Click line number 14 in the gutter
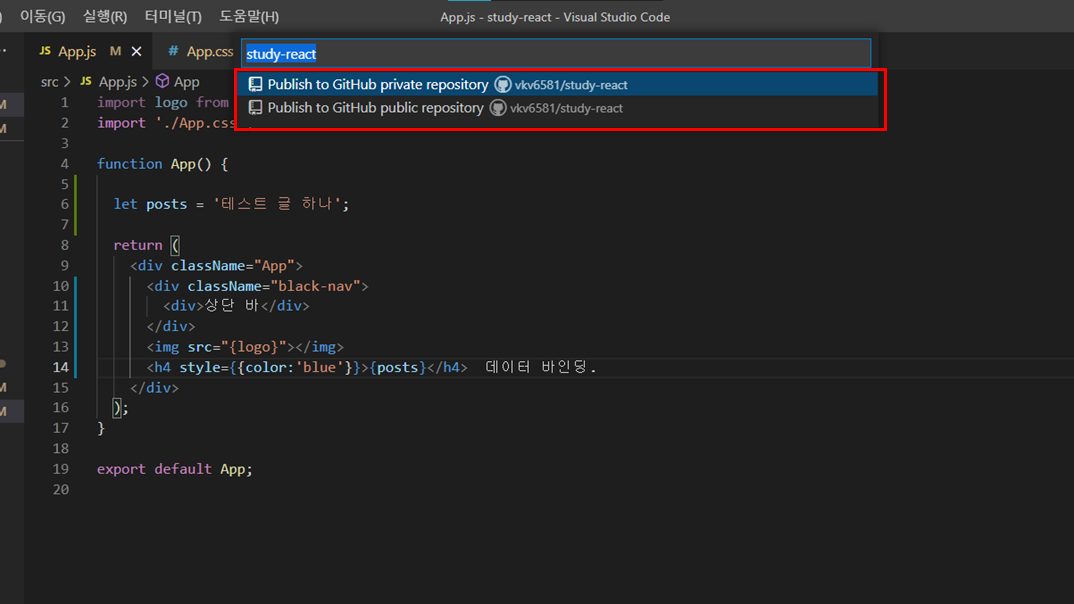 [x=61, y=367]
